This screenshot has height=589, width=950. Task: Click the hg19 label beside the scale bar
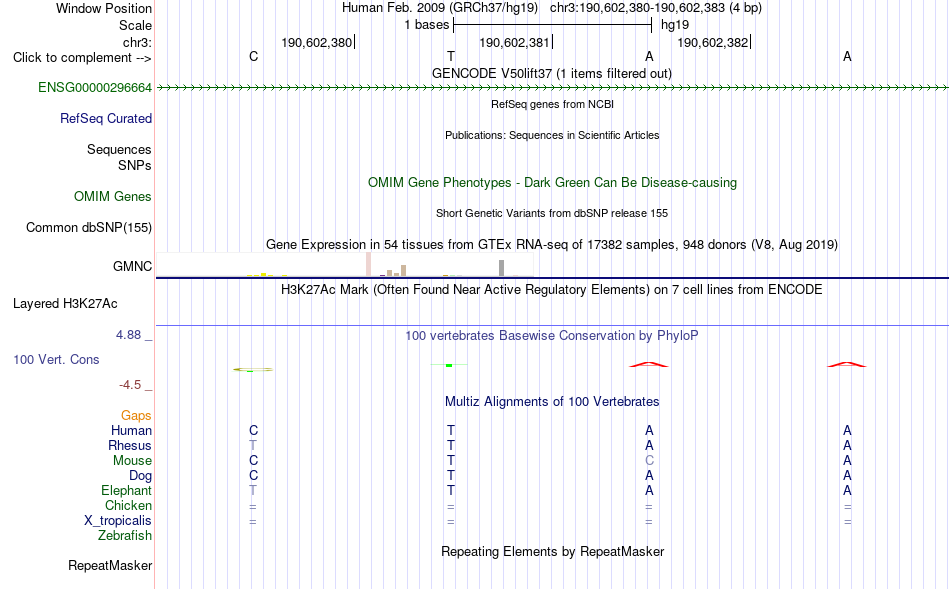pyautogui.click(x=675, y=25)
